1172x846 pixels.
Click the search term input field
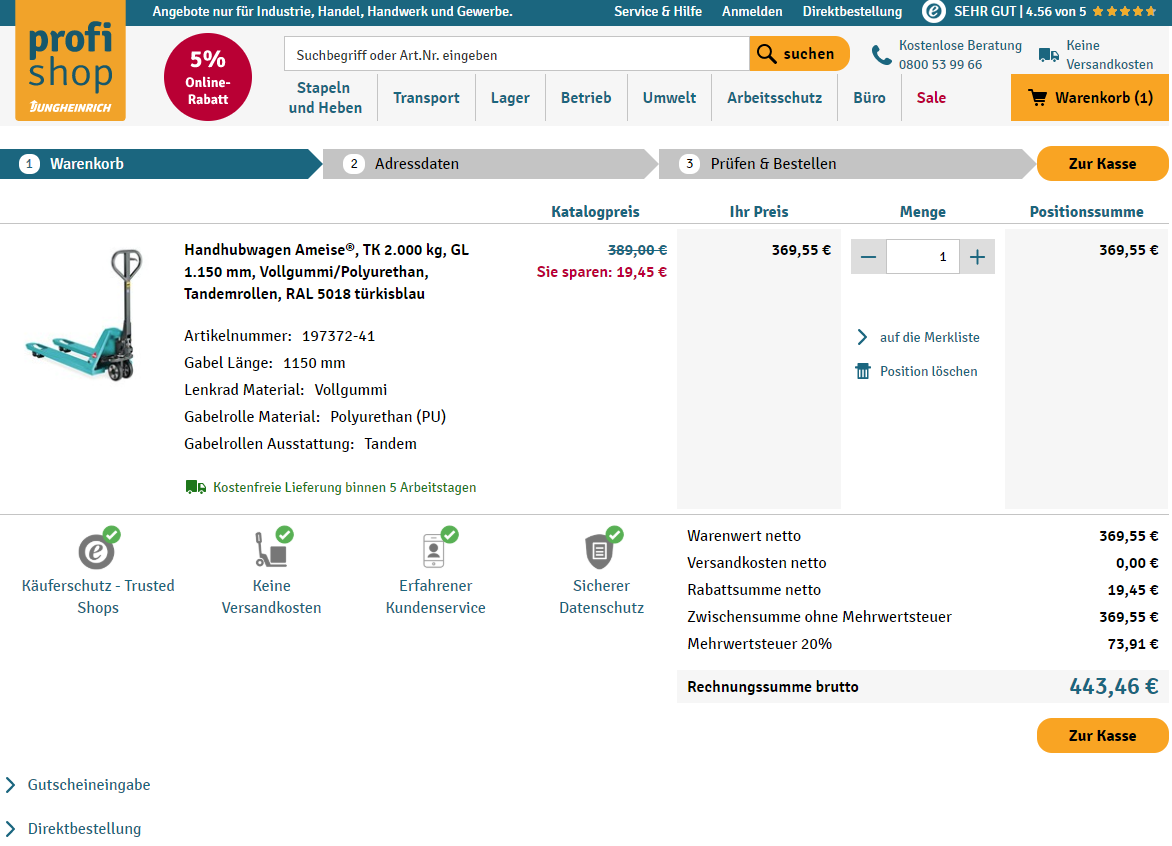tap(516, 55)
